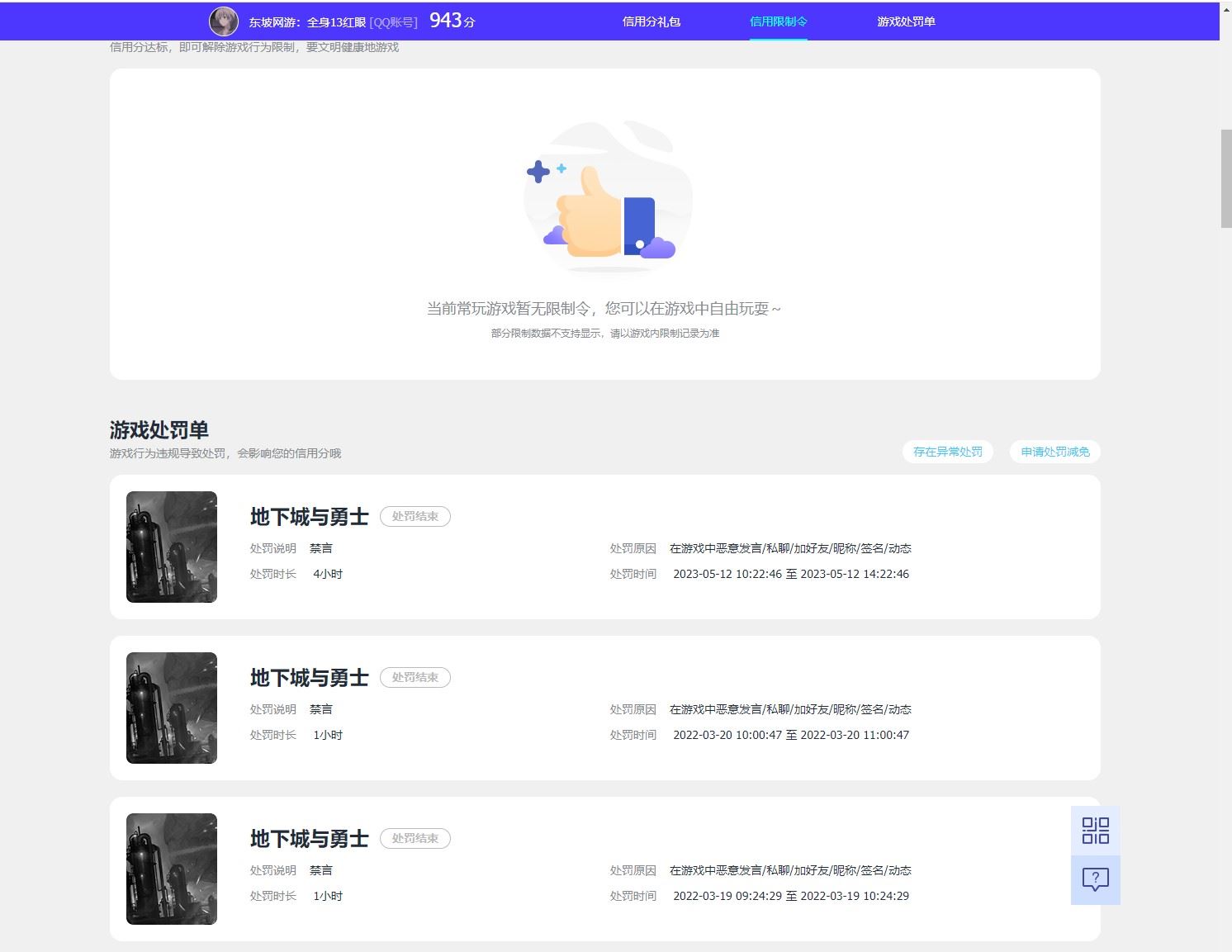The height and width of the screenshot is (952, 1232).
Task: Click the user avatar in the top bar
Action: click(x=223, y=21)
